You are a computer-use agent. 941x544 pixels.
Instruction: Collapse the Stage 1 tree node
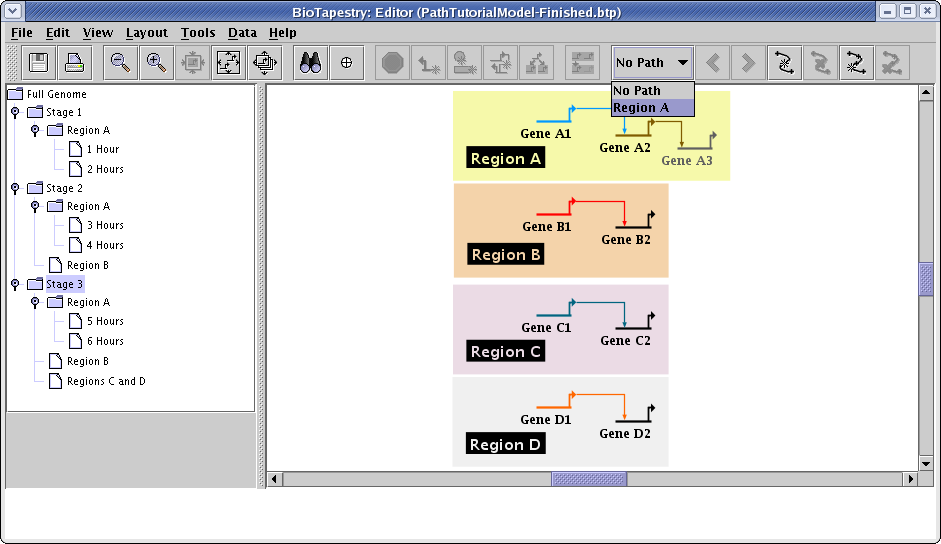15,113
